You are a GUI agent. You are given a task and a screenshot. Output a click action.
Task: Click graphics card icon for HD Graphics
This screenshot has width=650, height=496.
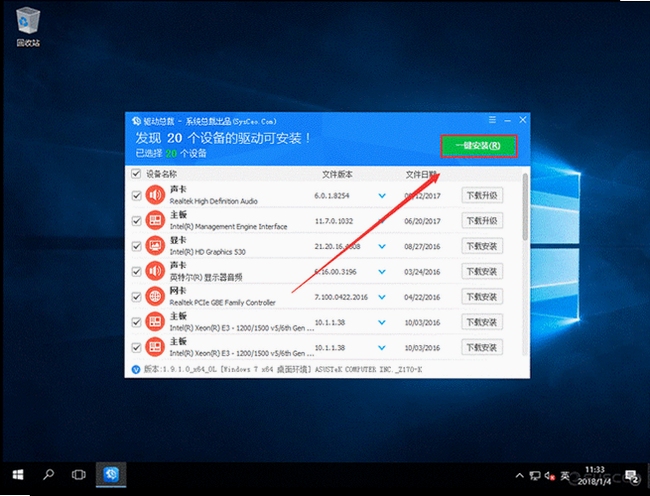click(155, 246)
